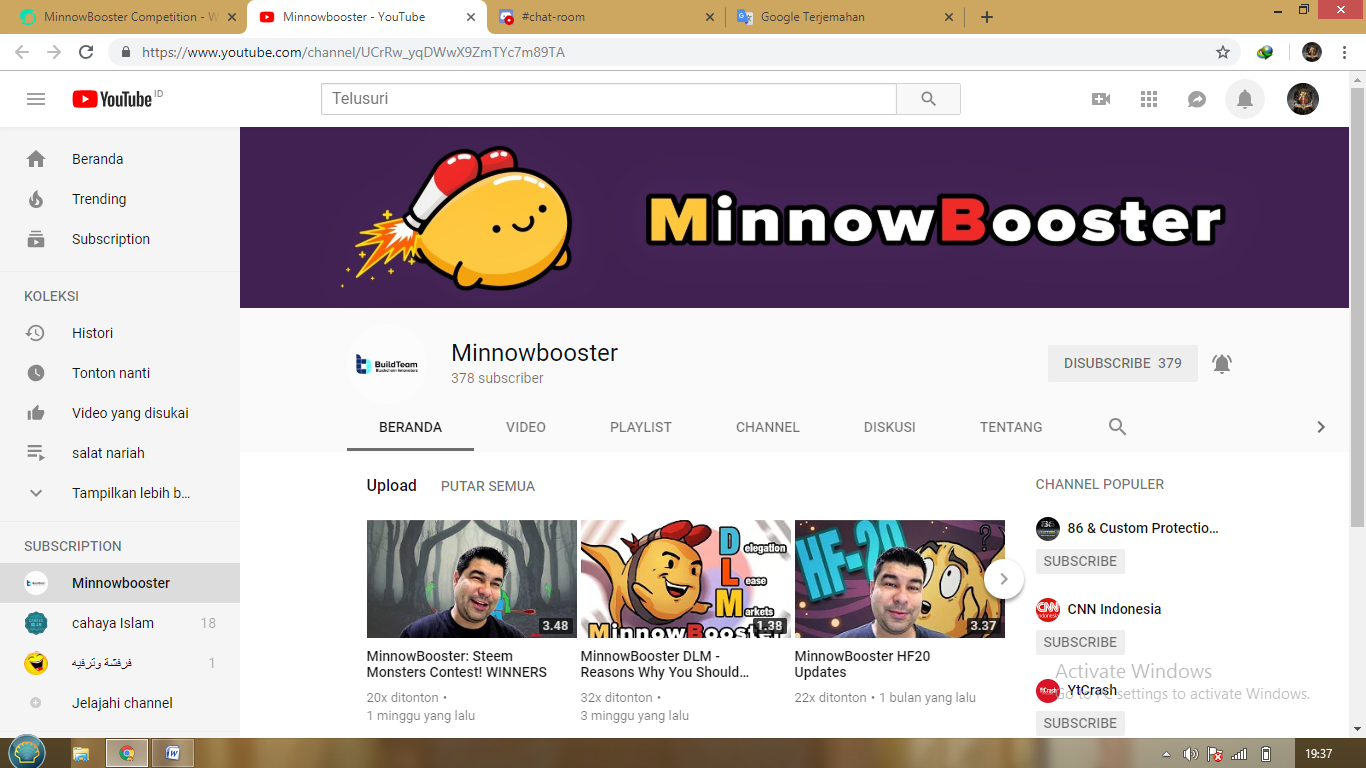Open MinnowBooster DLM video thumbnail
This screenshot has width=1366, height=768.
686,579
